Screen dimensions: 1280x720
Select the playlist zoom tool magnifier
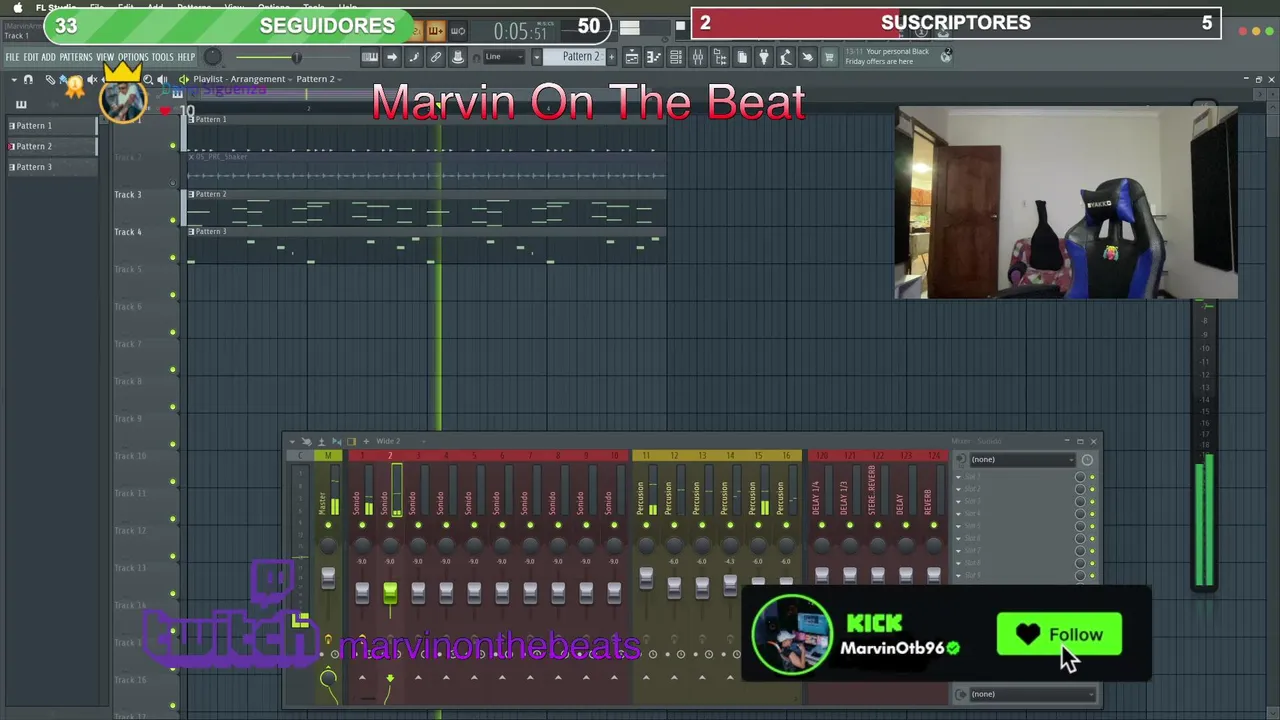[x=148, y=79]
